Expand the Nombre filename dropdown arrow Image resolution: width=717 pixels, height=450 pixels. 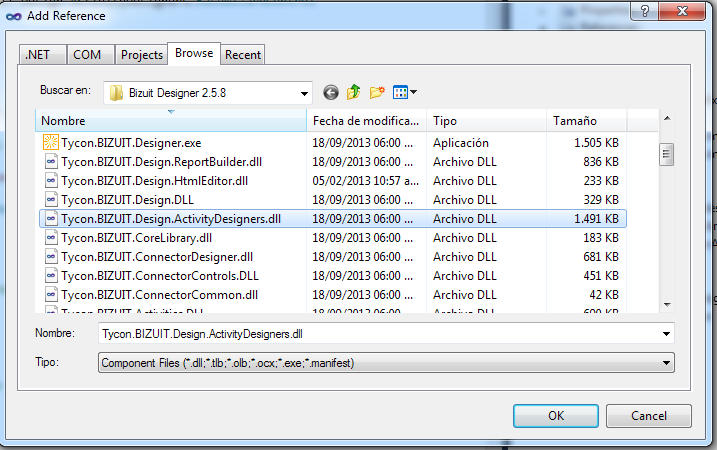666,334
